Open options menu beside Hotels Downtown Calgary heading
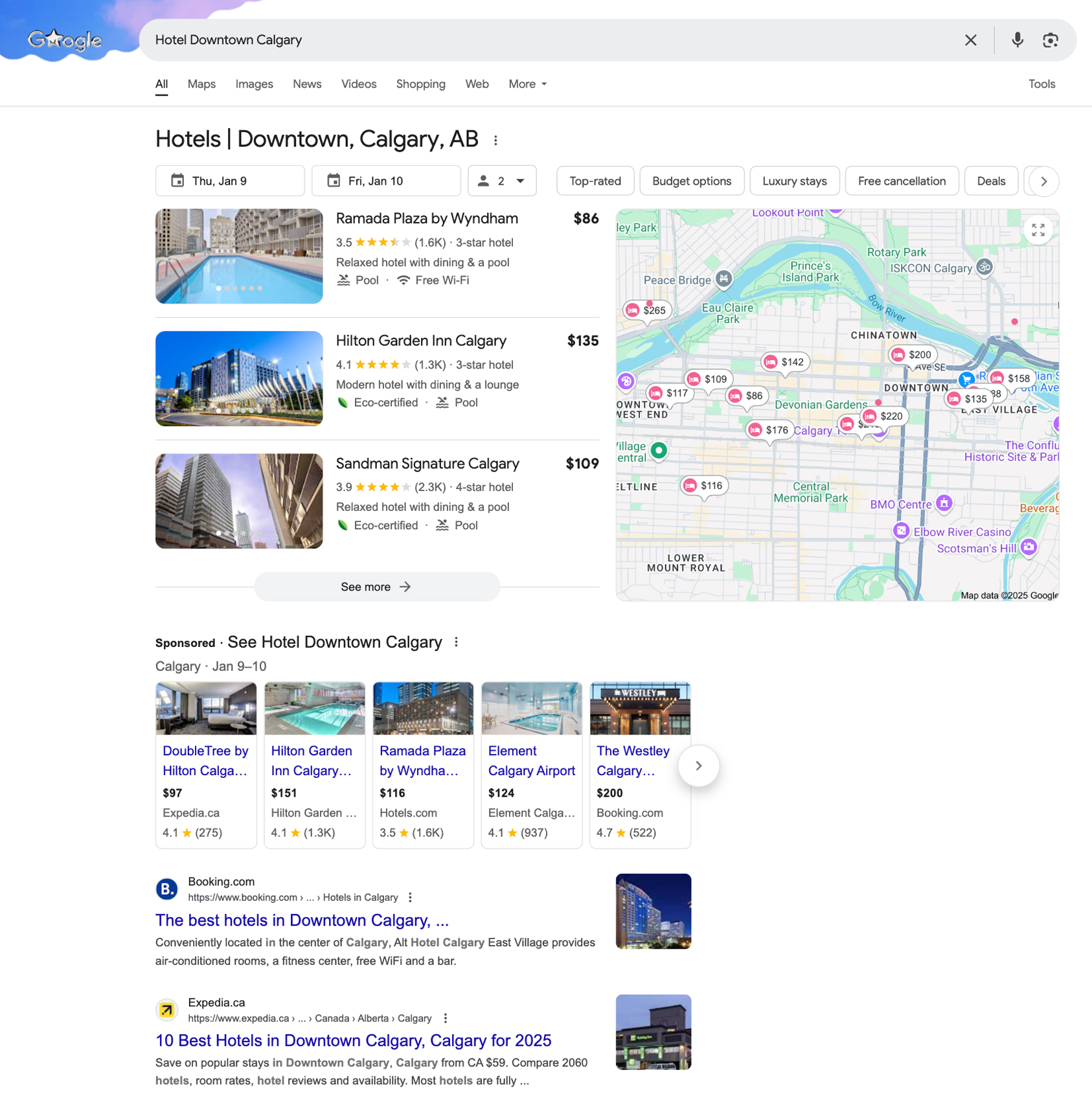 click(x=495, y=141)
